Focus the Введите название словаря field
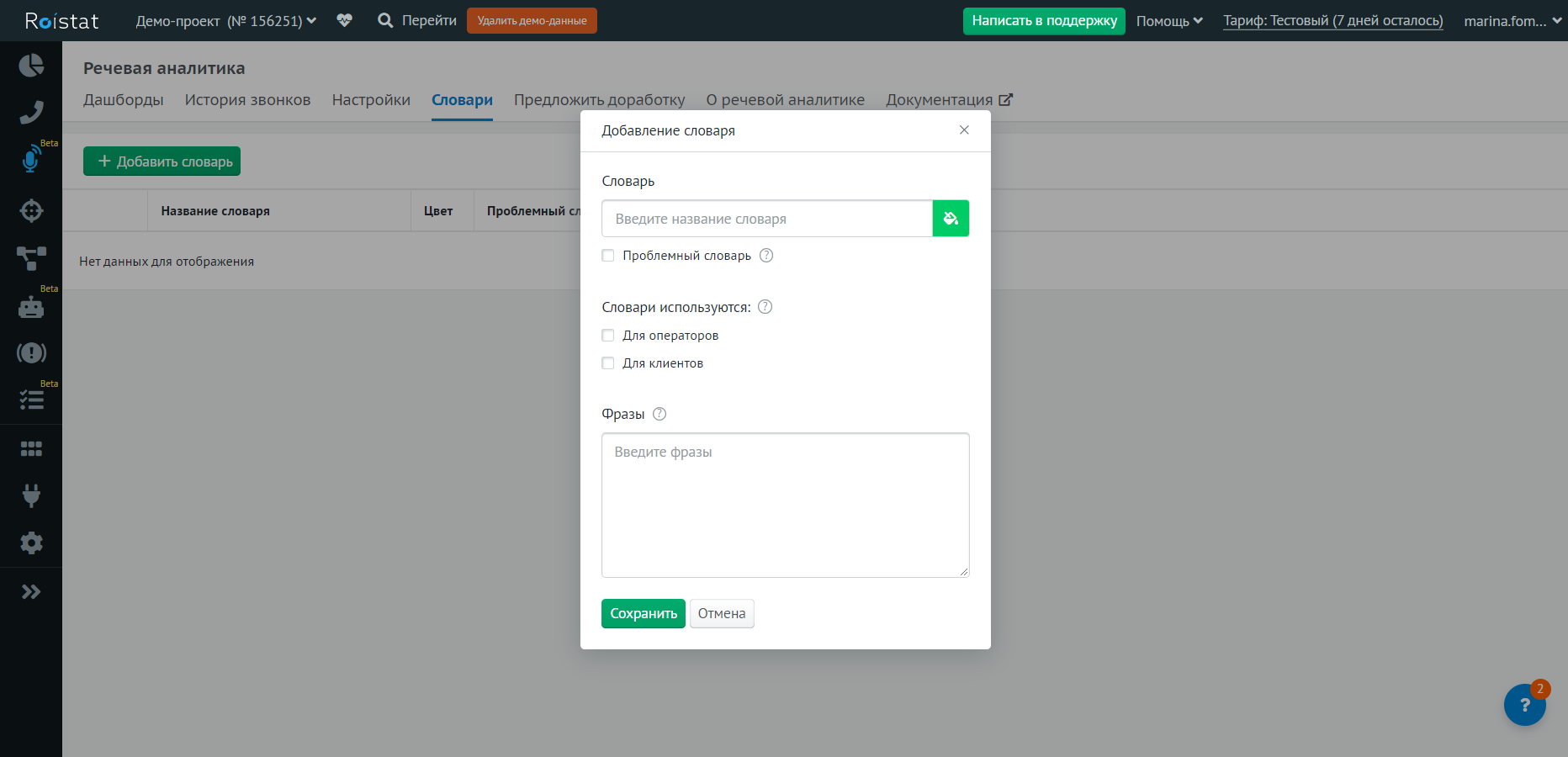This screenshot has width=1568, height=757. click(x=766, y=219)
